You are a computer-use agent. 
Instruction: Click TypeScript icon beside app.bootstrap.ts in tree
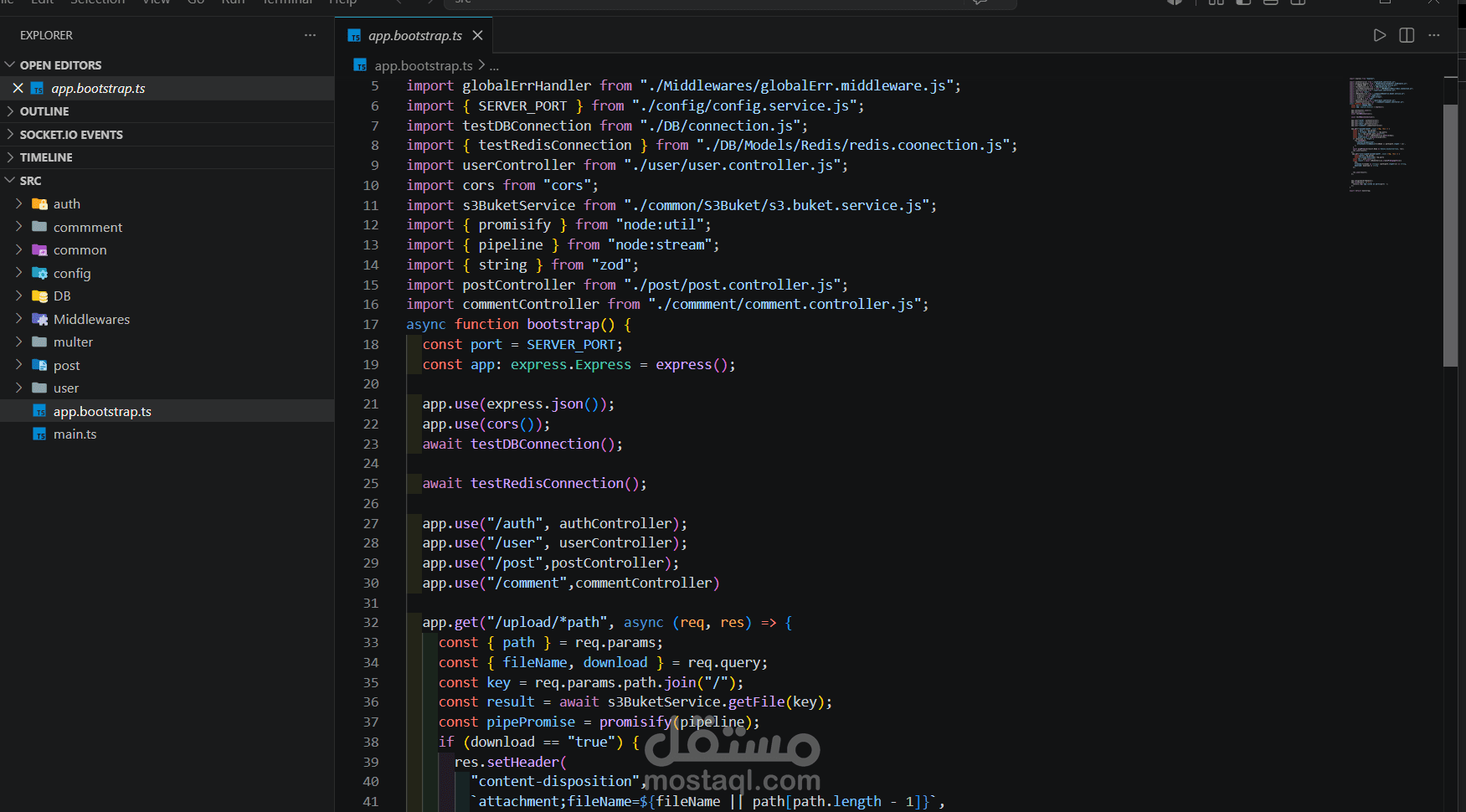coord(39,411)
